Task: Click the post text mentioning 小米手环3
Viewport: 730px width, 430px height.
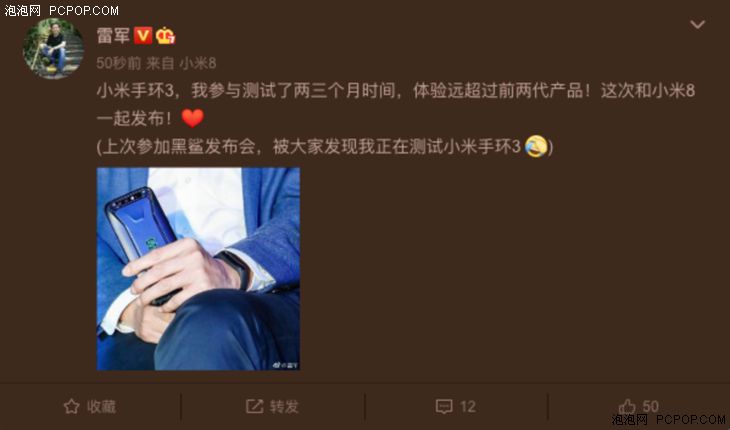Action: point(396,119)
